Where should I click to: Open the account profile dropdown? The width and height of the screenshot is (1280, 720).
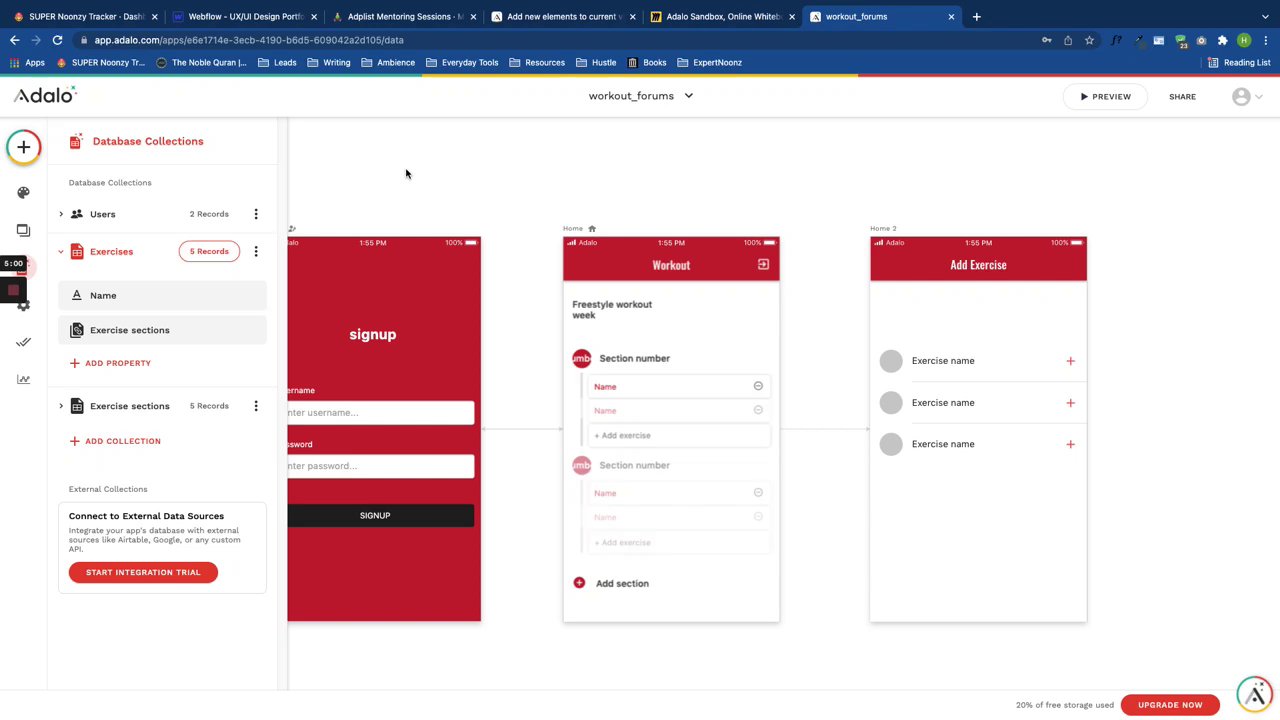tap(1247, 97)
